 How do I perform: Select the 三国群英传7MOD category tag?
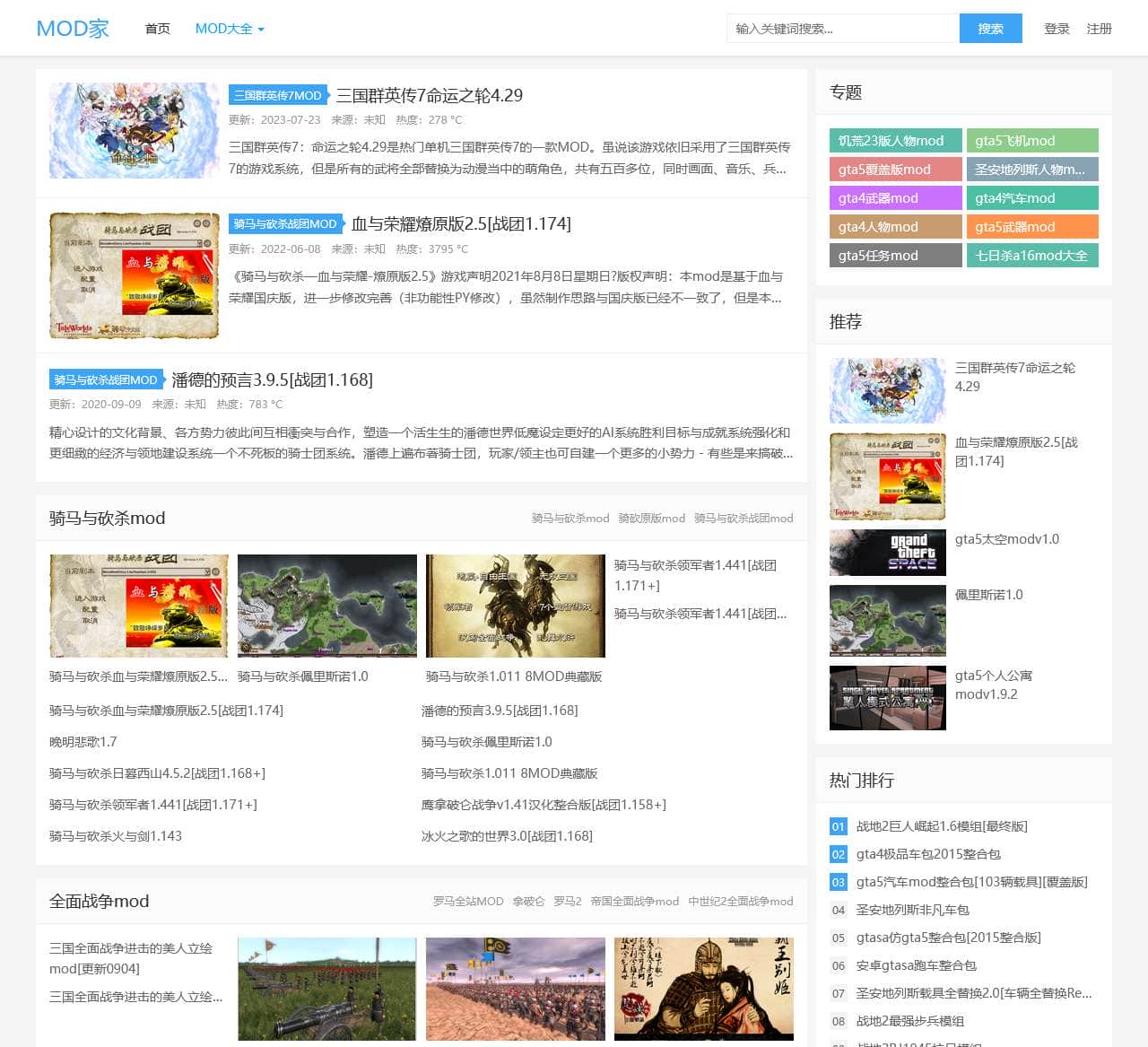278,95
